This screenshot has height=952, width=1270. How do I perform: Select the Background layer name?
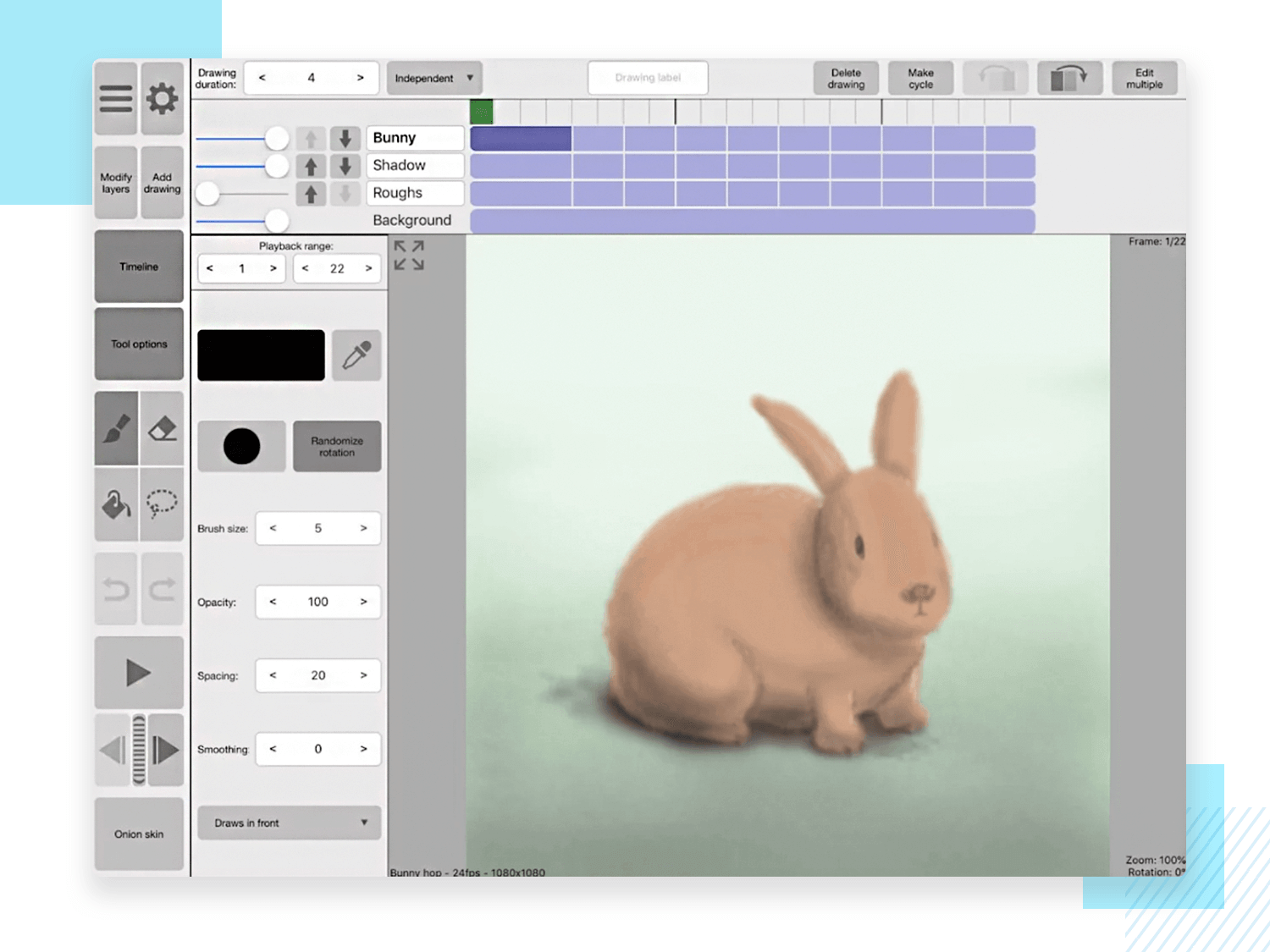point(412,220)
